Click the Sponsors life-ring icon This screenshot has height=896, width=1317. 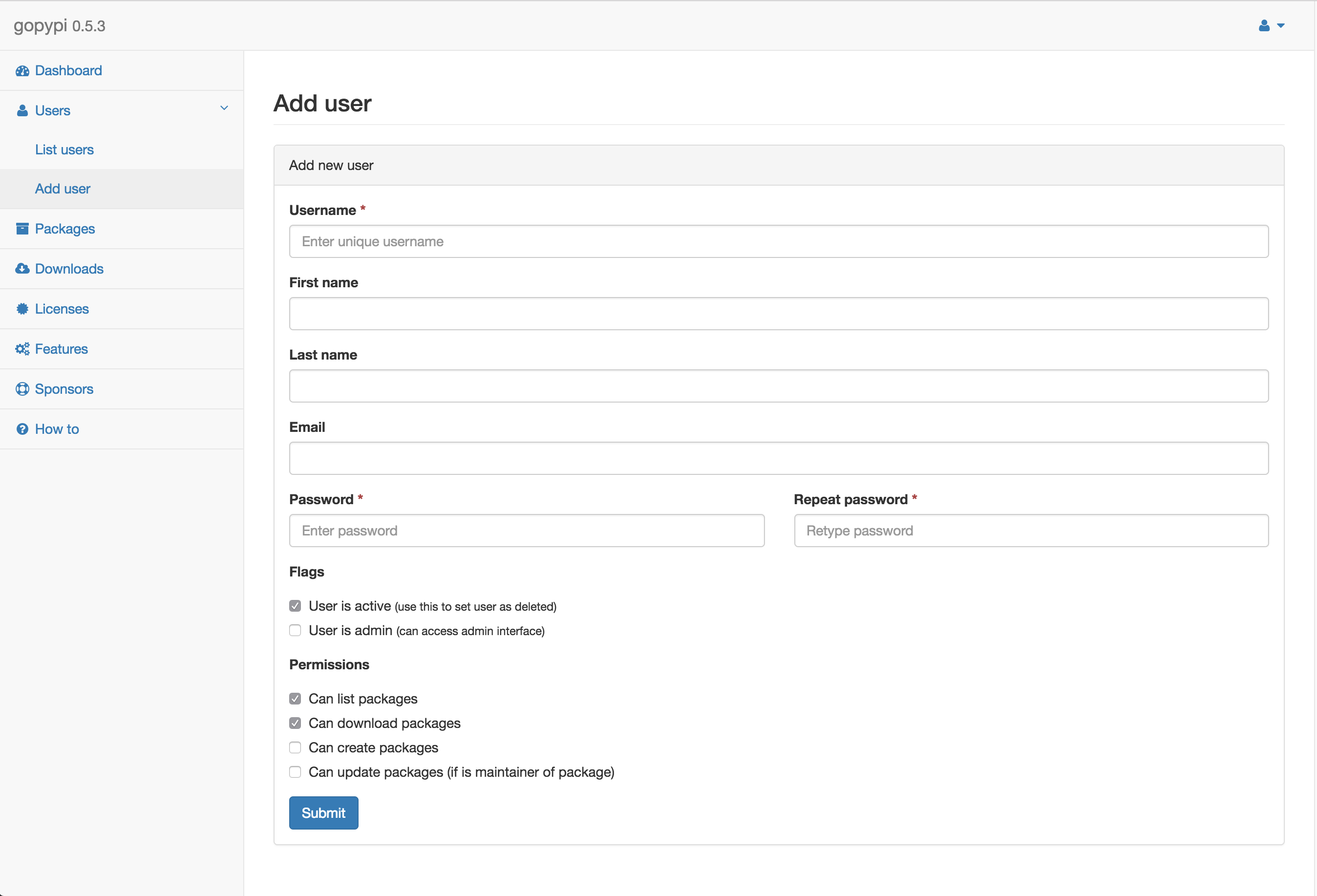[22, 389]
